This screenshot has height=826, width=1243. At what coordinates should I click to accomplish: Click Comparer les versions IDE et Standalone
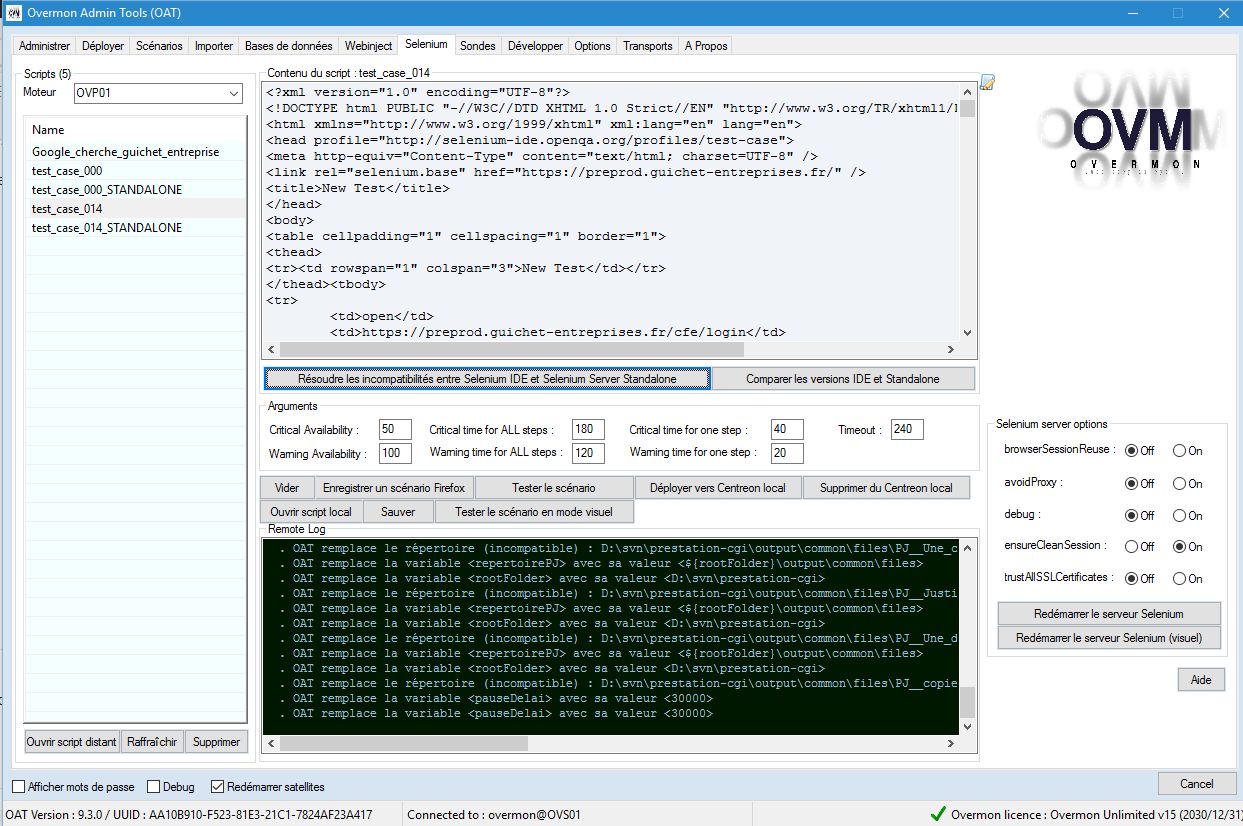(843, 379)
